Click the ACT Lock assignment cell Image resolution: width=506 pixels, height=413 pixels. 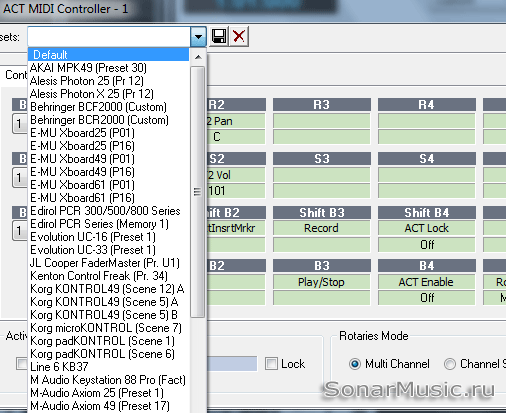[x=427, y=228]
